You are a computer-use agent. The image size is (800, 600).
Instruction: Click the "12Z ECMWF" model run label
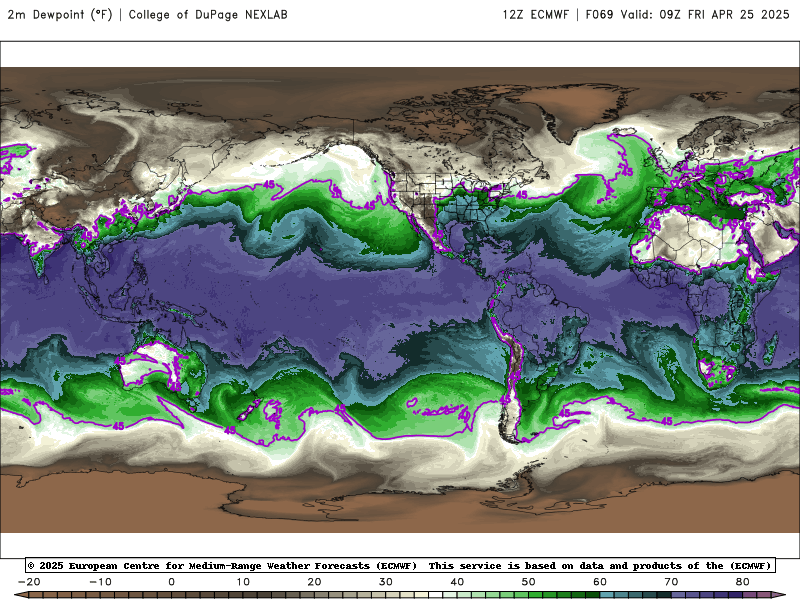coord(535,14)
